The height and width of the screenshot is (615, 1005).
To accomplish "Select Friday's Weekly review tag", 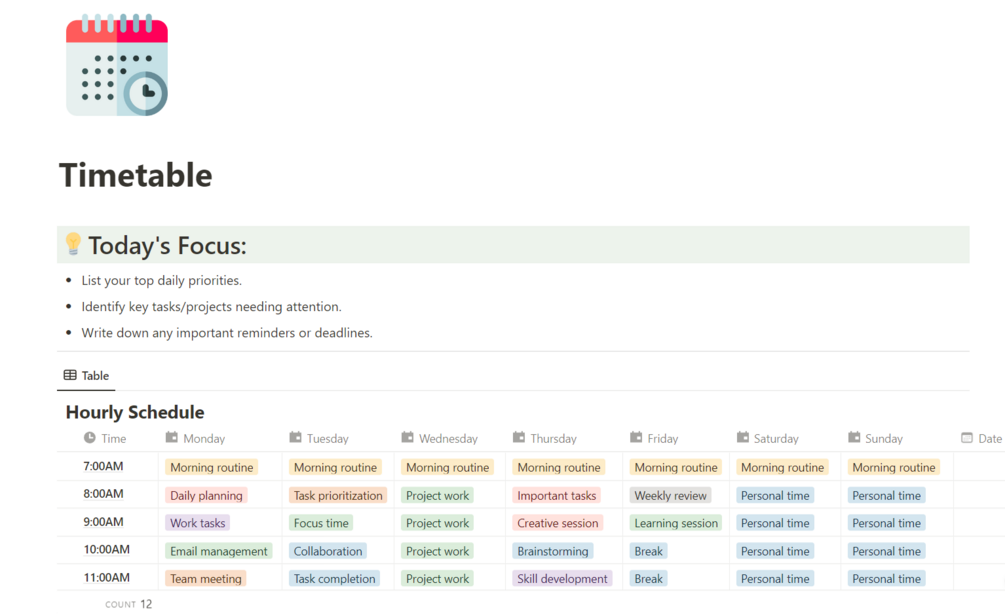I will coord(670,495).
